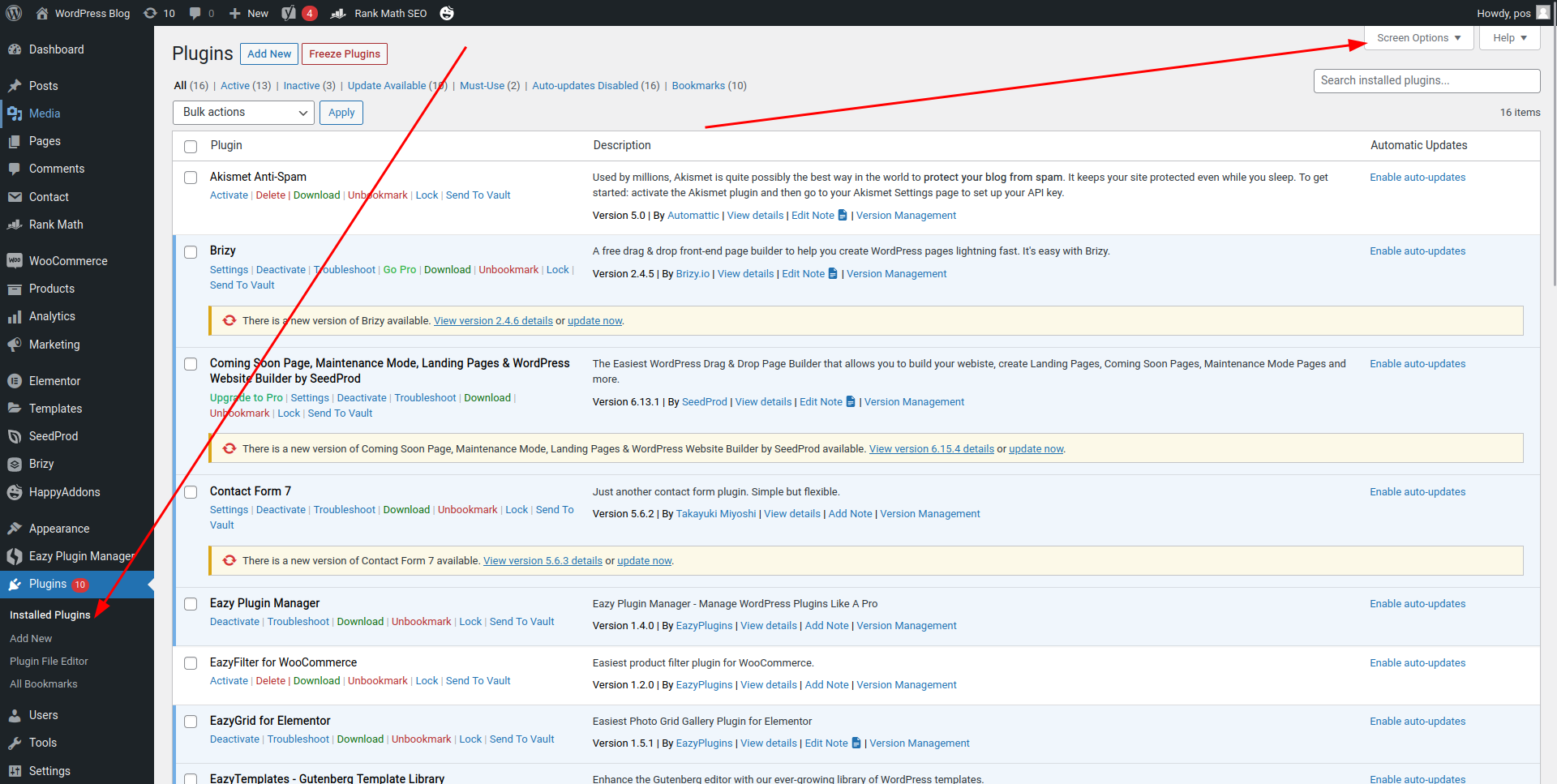Toggle the select-all plugins checkbox

191,147
